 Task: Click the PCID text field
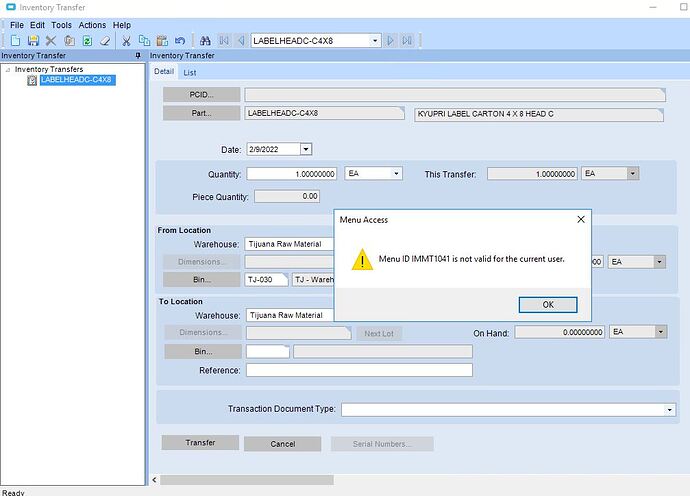[x=455, y=95]
